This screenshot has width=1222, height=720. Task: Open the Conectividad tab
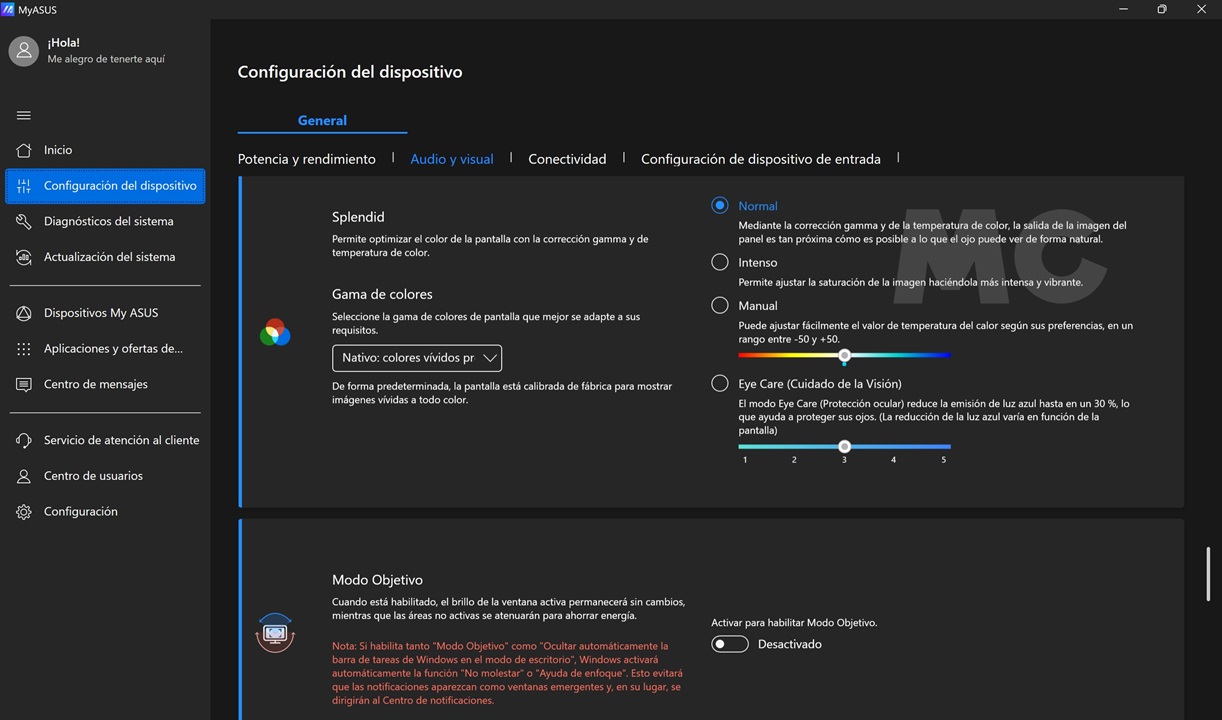567,159
